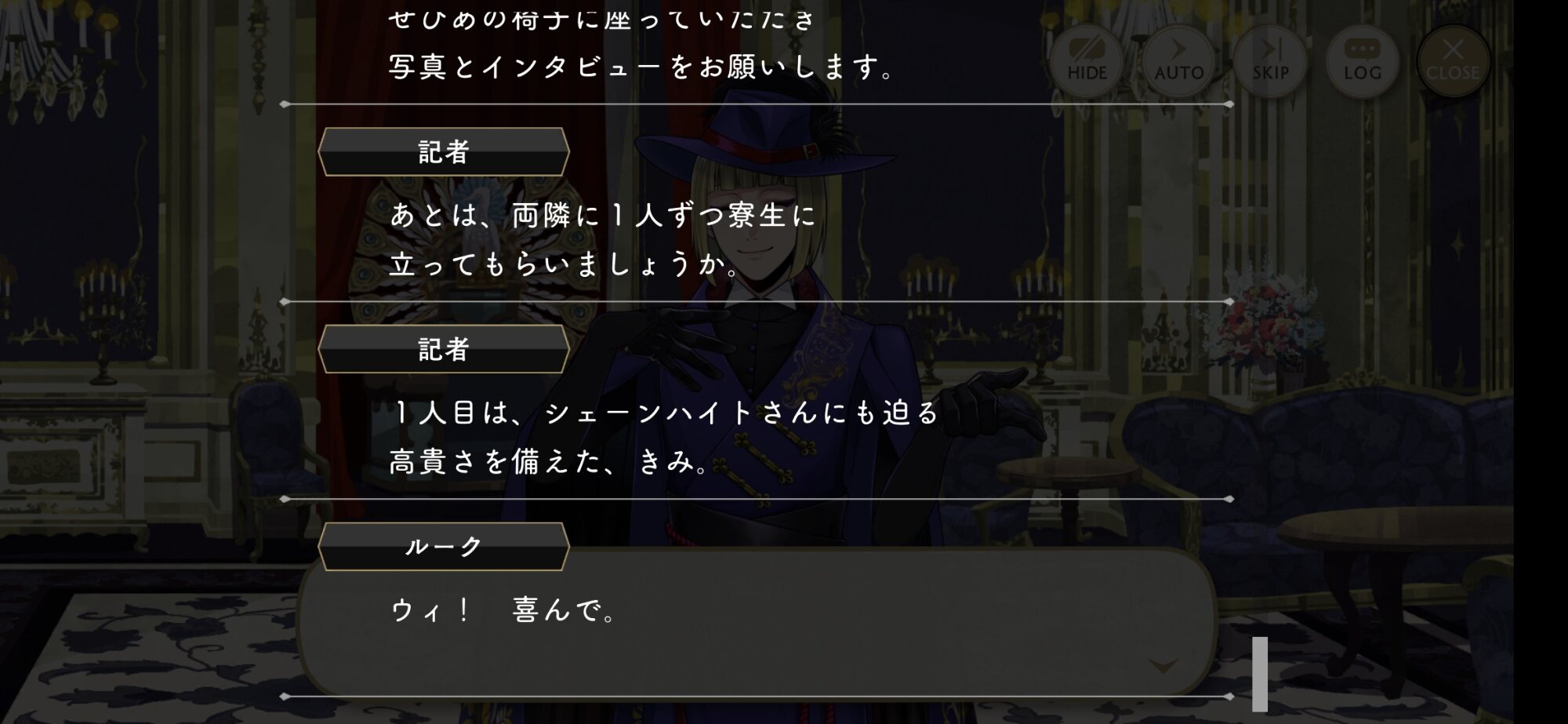Tap the partially hidden top text line
1568x724 pixels.
click(x=602, y=17)
